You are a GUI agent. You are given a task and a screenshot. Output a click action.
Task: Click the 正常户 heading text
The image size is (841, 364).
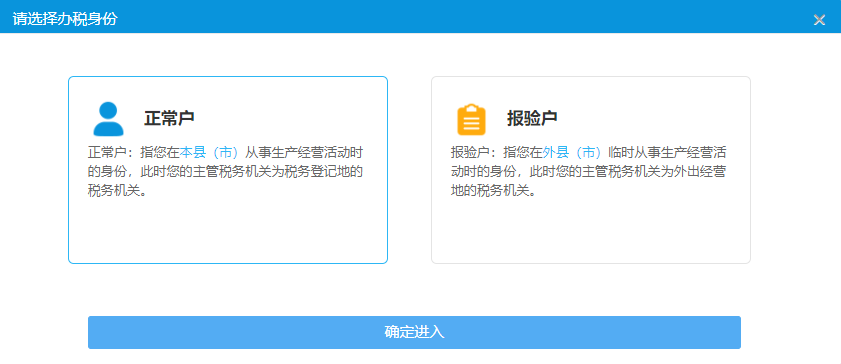(x=169, y=118)
